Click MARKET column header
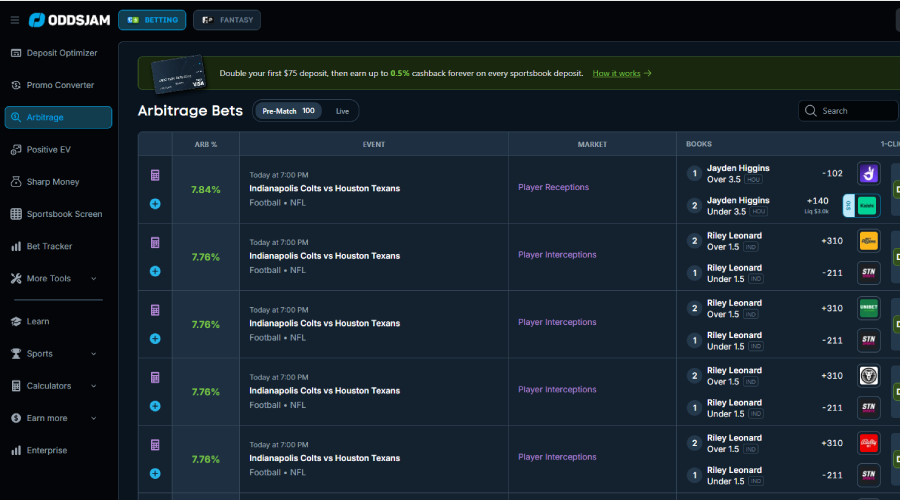 [x=592, y=145]
